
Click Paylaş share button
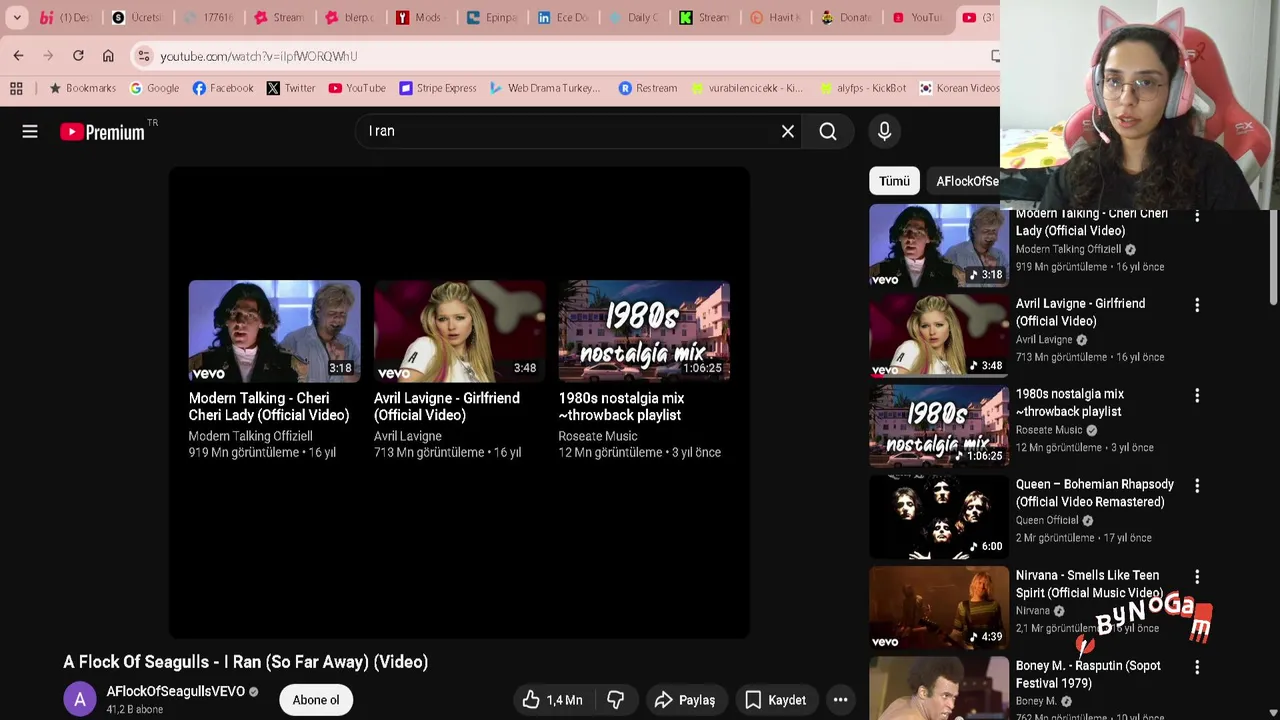coord(684,700)
